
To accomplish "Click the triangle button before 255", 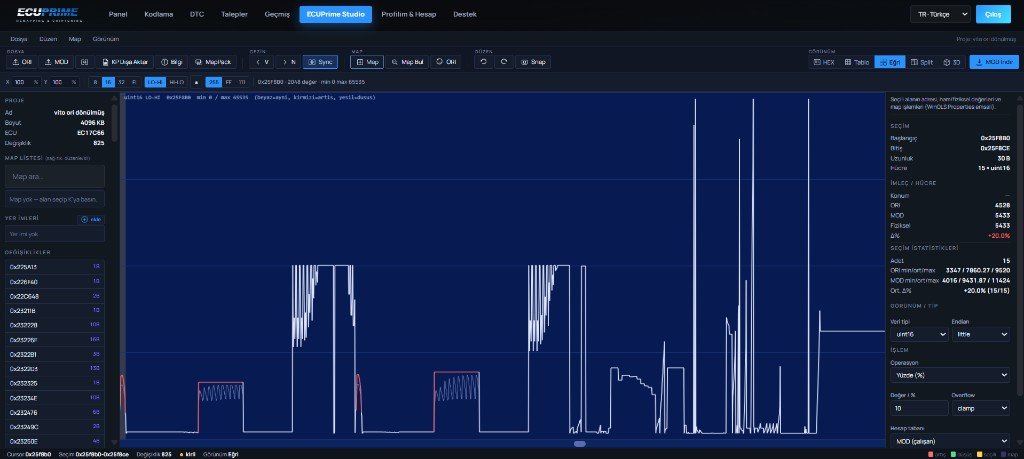I will (x=197, y=82).
